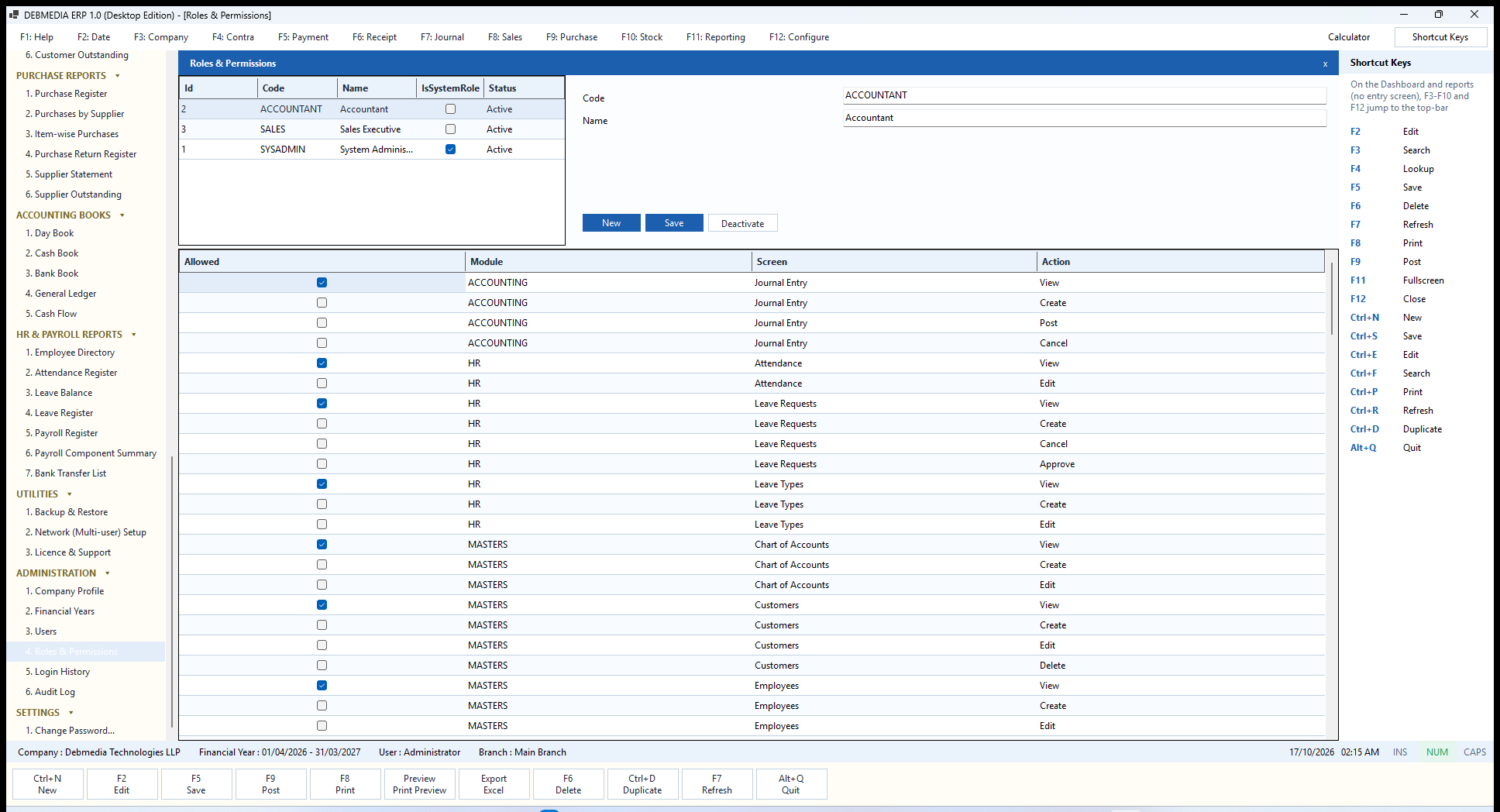Open the F9: Purchase menu
This screenshot has height=812, width=1500.
[x=572, y=37]
